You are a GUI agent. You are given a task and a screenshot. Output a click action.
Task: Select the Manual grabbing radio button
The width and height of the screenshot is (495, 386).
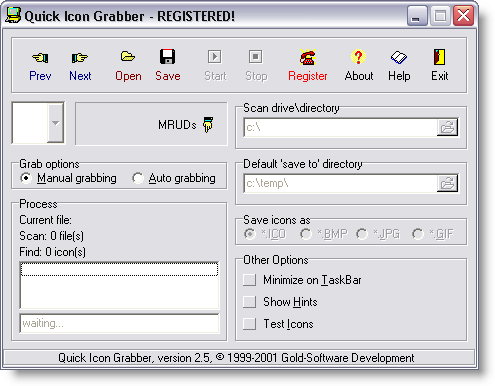[26, 178]
